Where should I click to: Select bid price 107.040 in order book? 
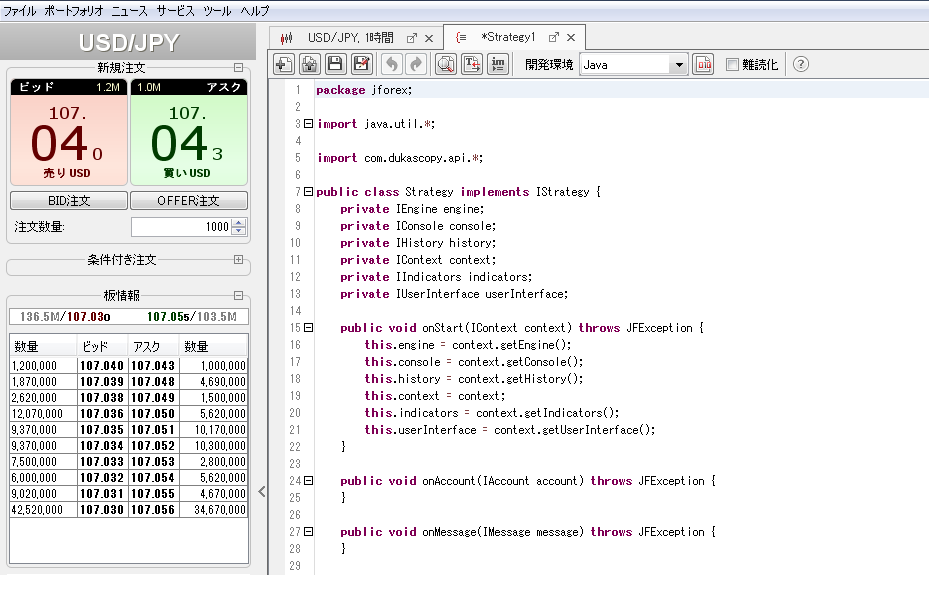(x=102, y=366)
